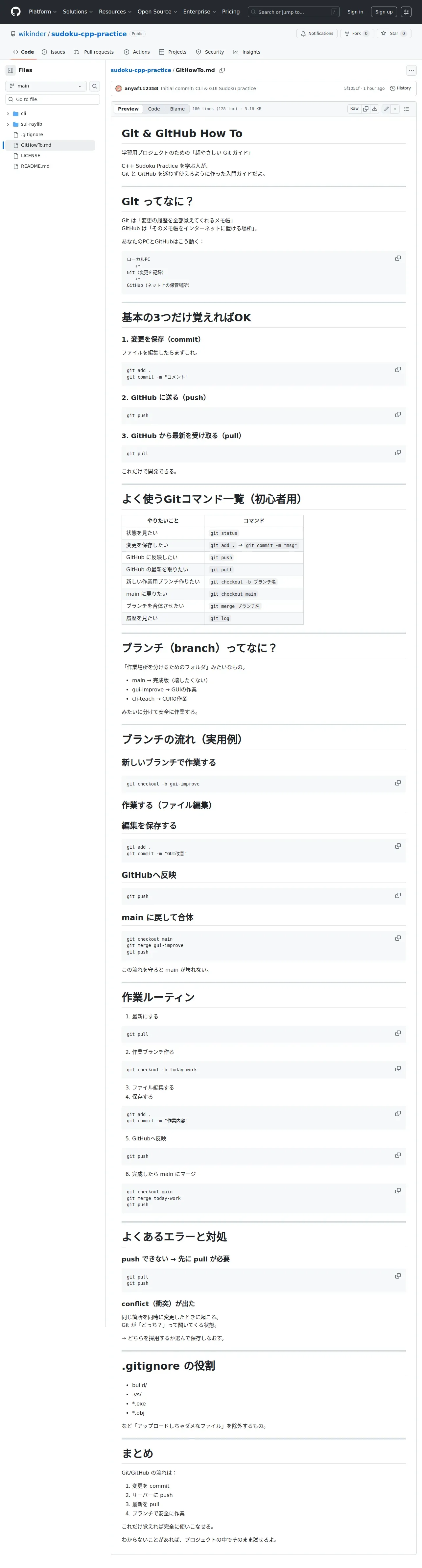Click the Raw button
This screenshot has height=1568, width=422.
click(x=354, y=109)
